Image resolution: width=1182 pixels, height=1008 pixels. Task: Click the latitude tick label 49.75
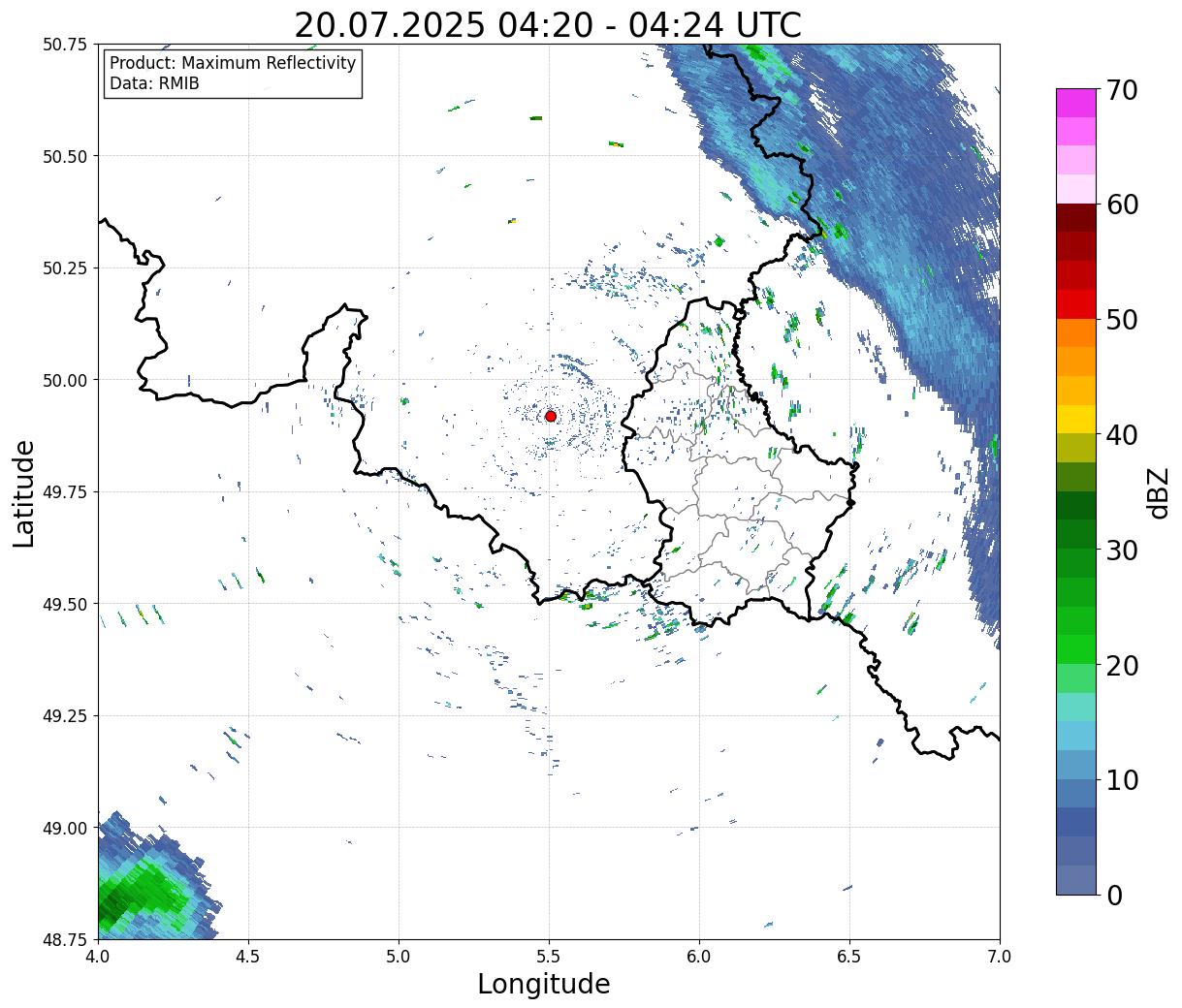pos(64,492)
